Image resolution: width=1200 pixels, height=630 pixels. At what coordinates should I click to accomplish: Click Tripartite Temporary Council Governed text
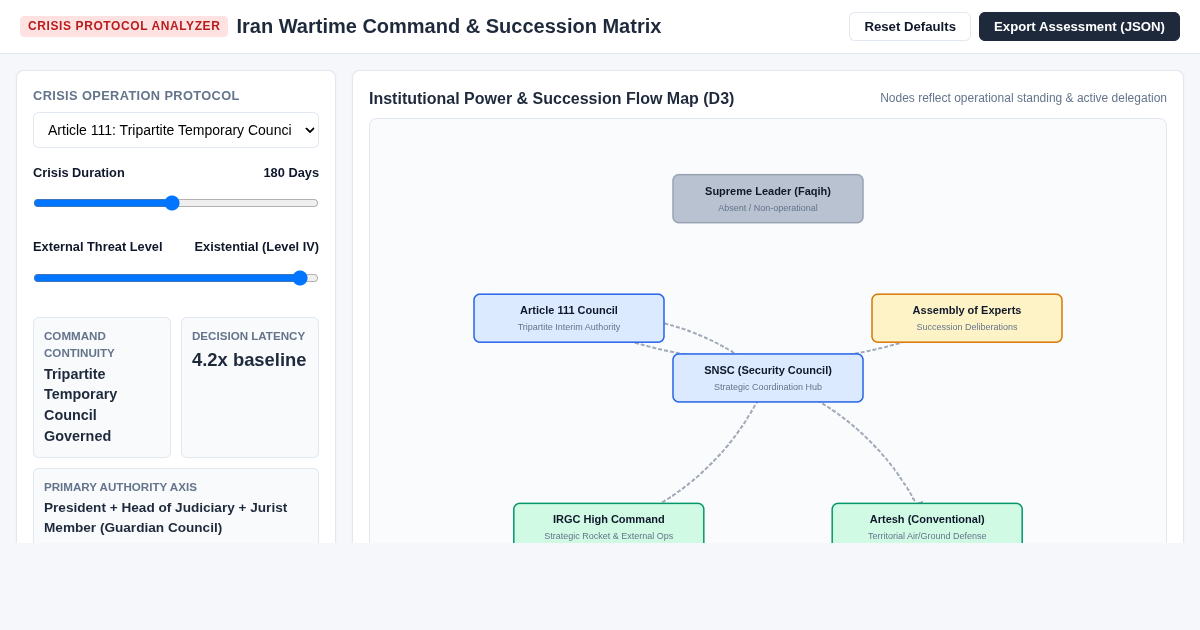coord(81,405)
